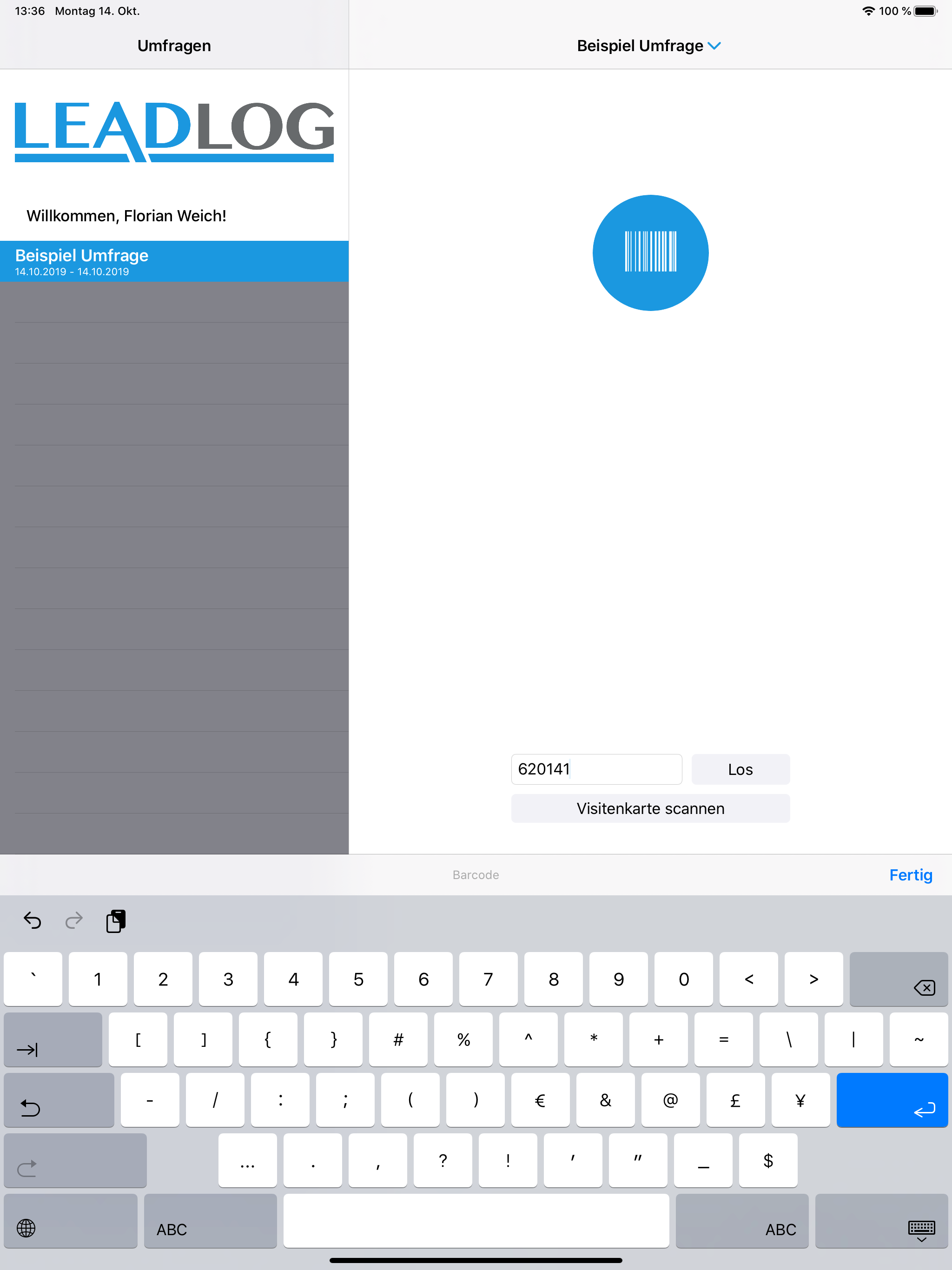Tap the pound £ key
Screen dimensions: 952x1270
[x=735, y=1100]
